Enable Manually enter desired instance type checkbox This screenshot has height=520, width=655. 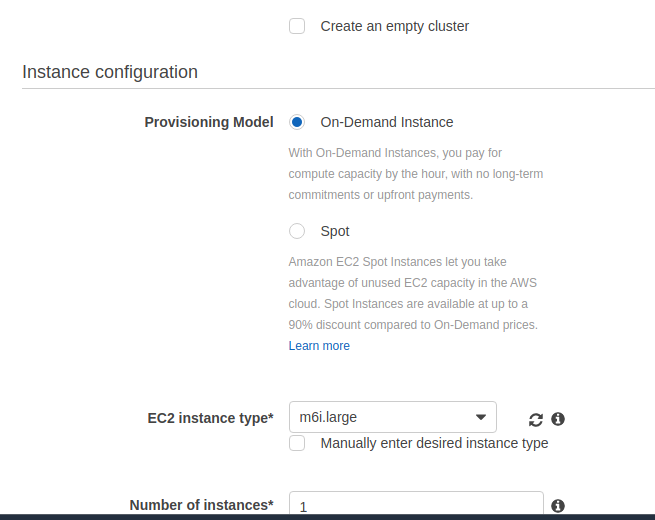[297, 443]
